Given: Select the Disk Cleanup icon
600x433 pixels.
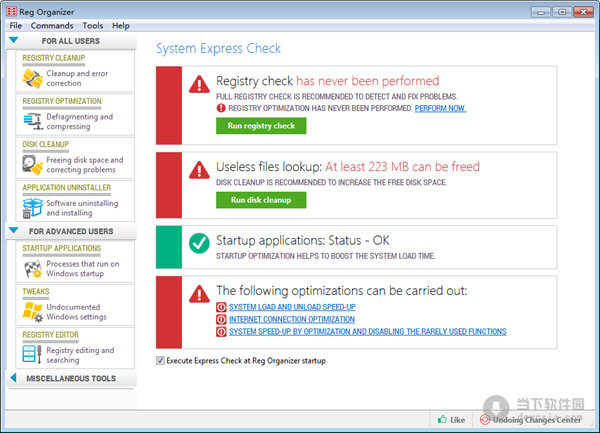Looking at the screenshot, I should [x=31, y=165].
